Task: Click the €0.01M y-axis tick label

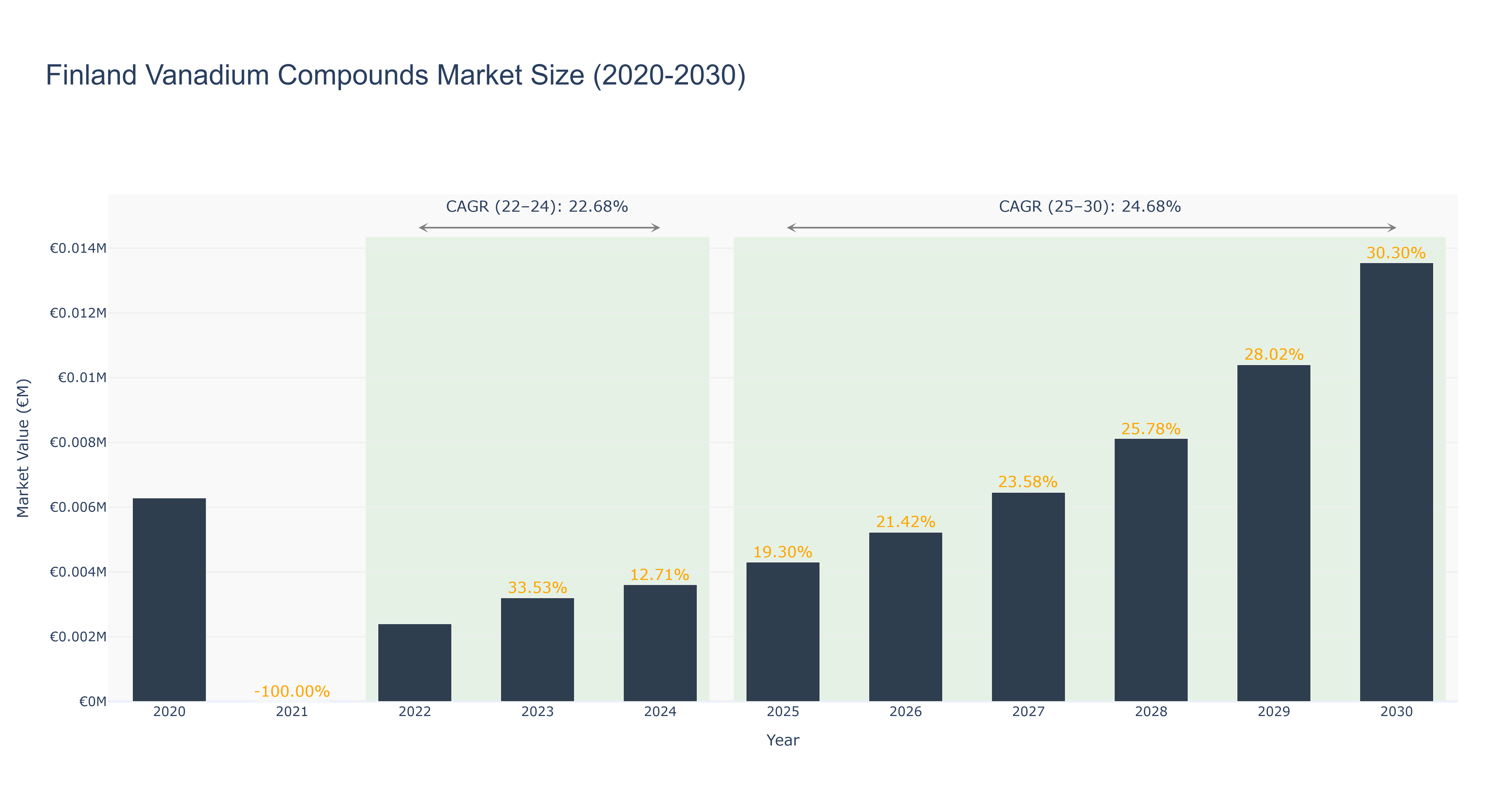Action: [82, 377]
